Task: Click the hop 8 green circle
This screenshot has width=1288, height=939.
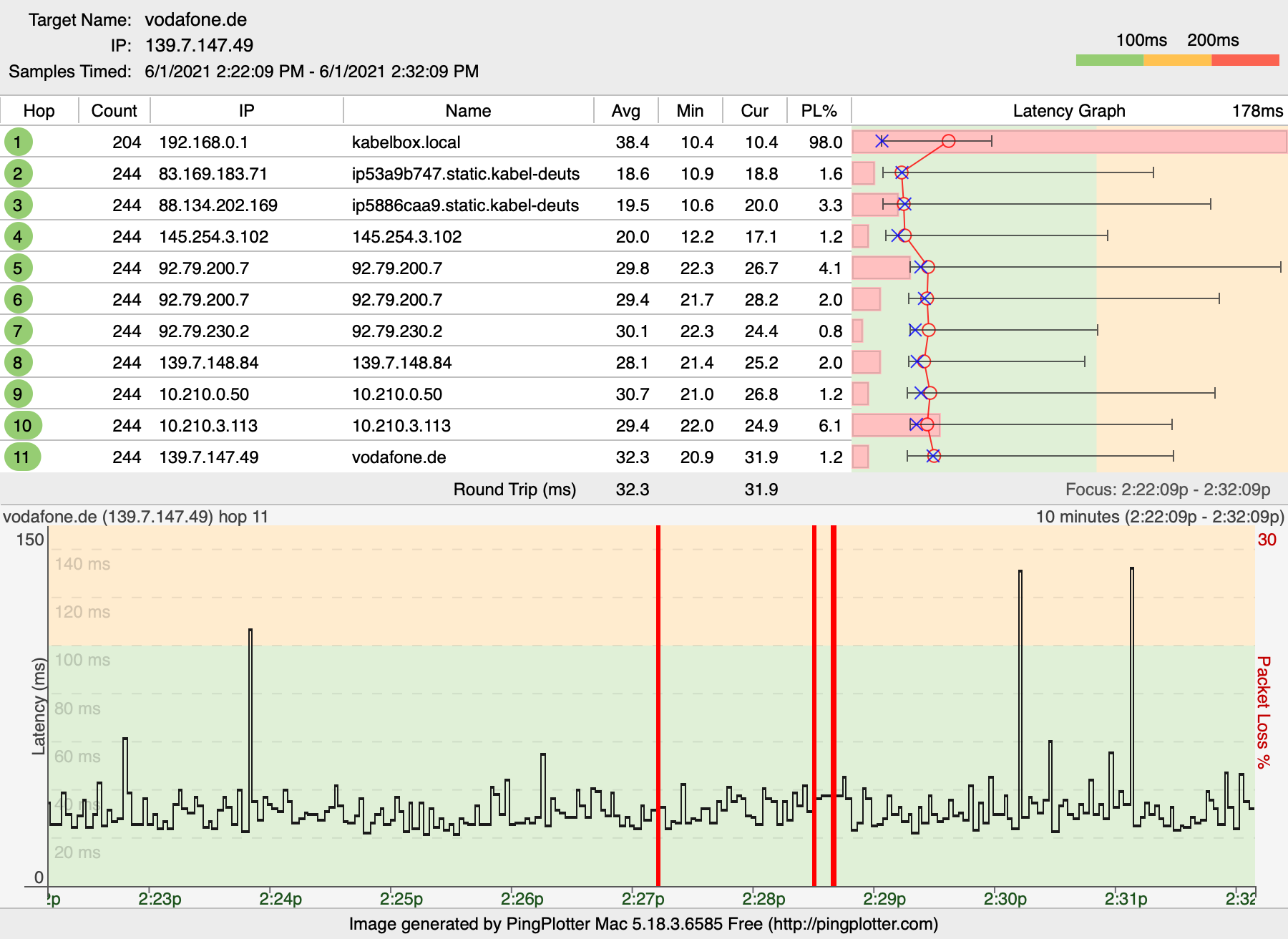Action: point(18,363)
